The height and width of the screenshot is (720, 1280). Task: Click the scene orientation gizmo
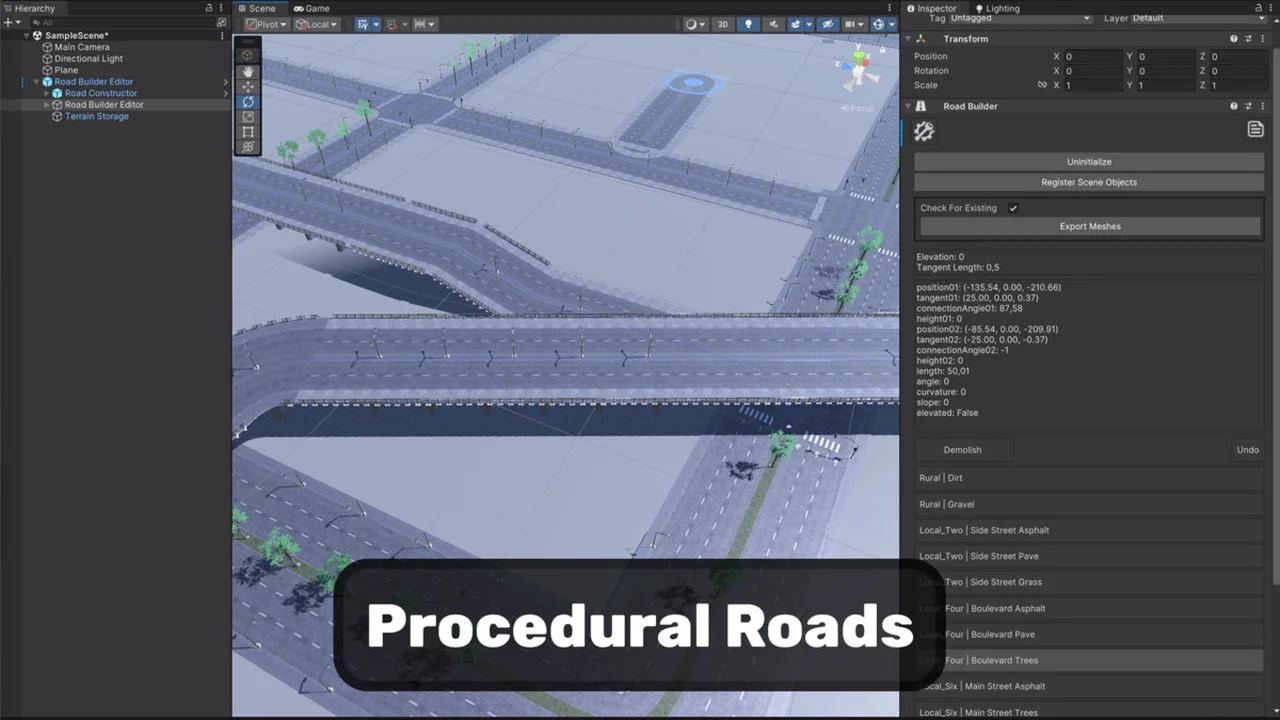(x=858, y=72)
